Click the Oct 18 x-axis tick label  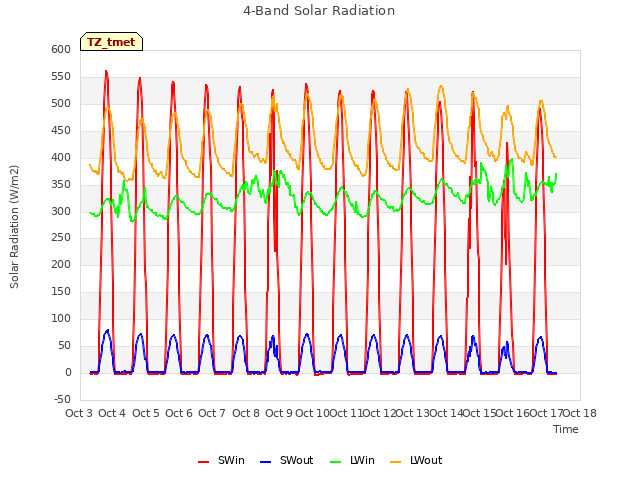(580, 413)
